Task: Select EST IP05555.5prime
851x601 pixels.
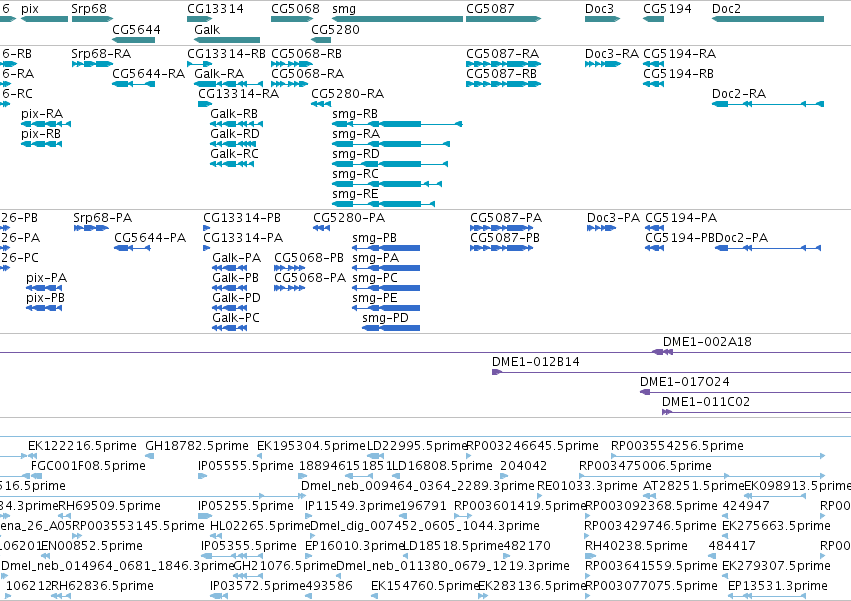Action: tap(246, 466)
